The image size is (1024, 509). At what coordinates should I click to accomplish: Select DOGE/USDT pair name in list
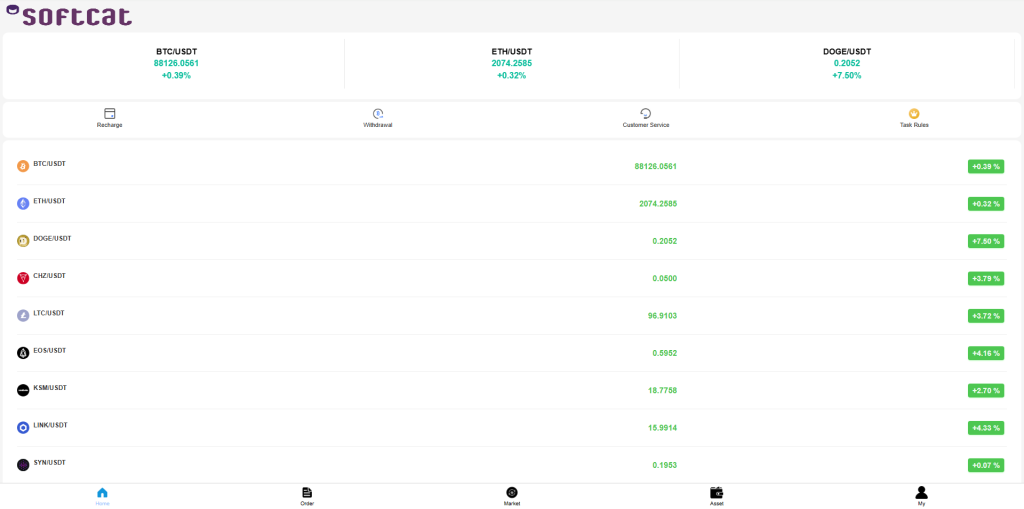coord(52,238)
